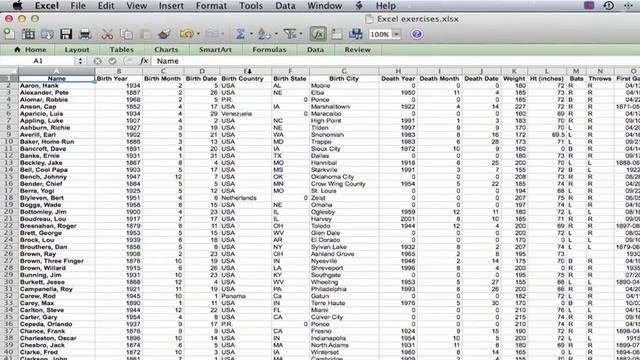640x360 pixels.
Task: Switch to the Home ribbon tab
Action: [30, 49]
